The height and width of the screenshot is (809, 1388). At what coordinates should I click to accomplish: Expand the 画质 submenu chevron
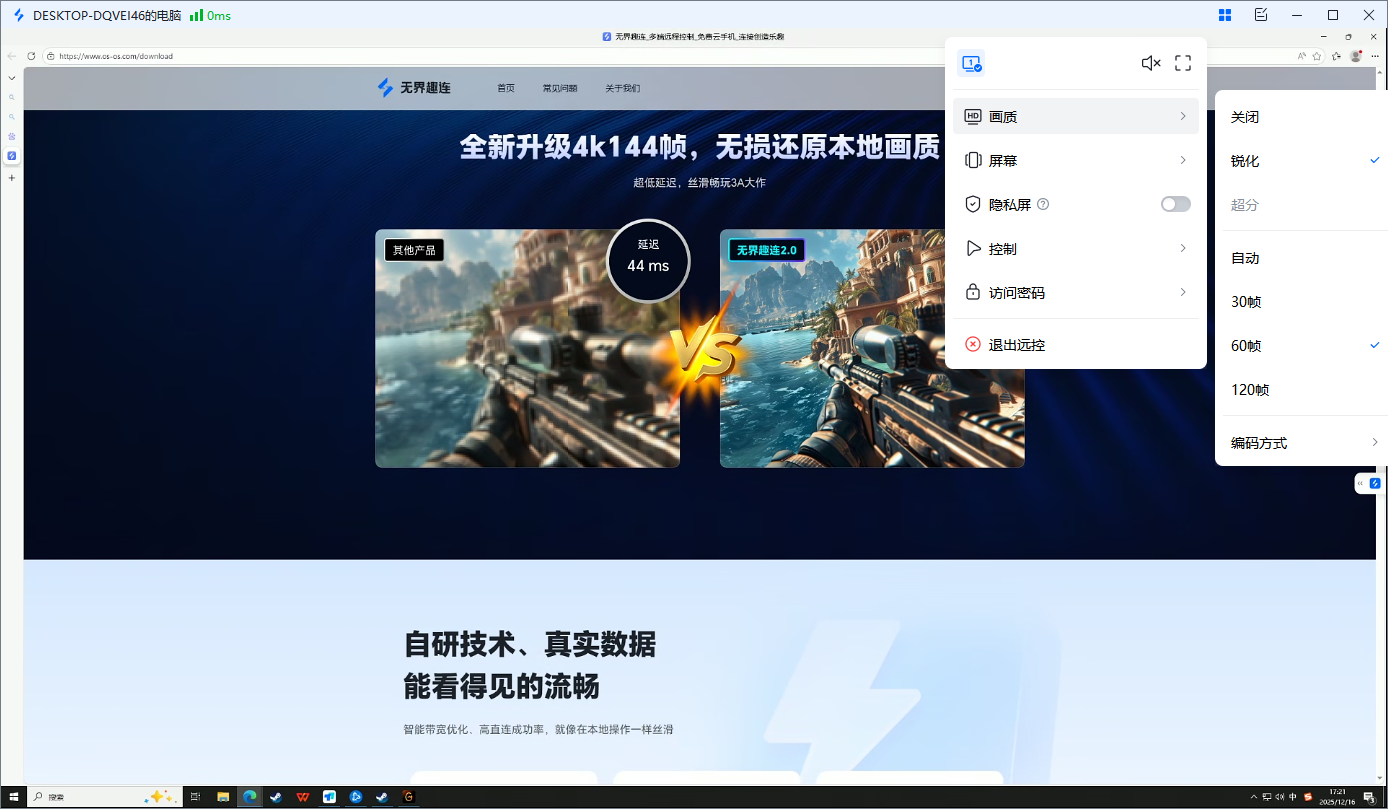tap(1182, 116)
